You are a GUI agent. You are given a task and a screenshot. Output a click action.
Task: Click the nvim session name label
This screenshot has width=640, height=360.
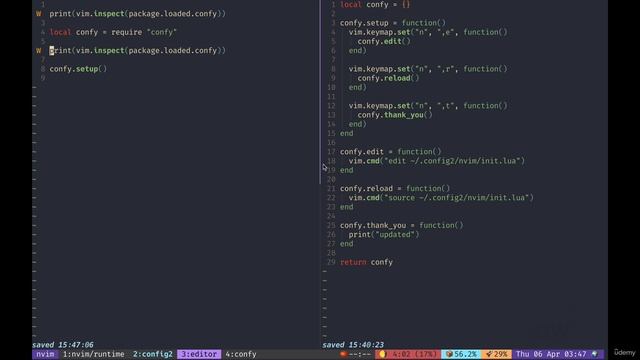[45, 354]
